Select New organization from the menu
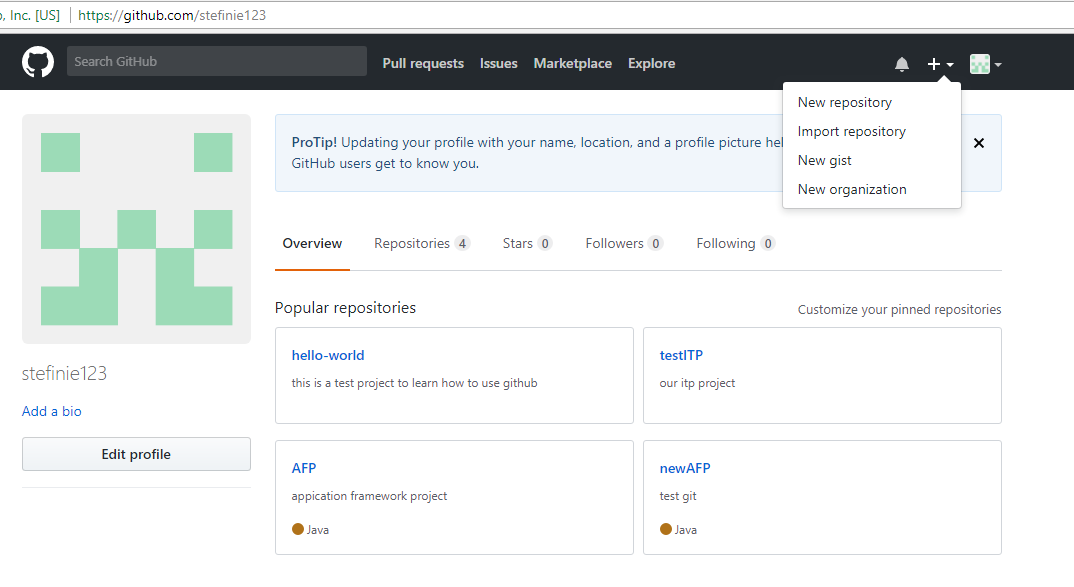1074x587 pixels. coord(851,189)
